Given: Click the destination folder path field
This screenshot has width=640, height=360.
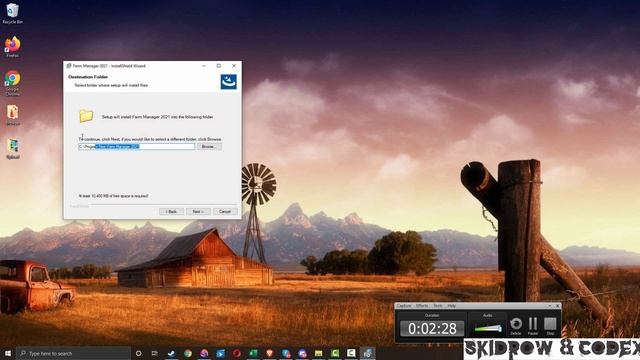Looking at the screenshot, I should coord(136,146).
